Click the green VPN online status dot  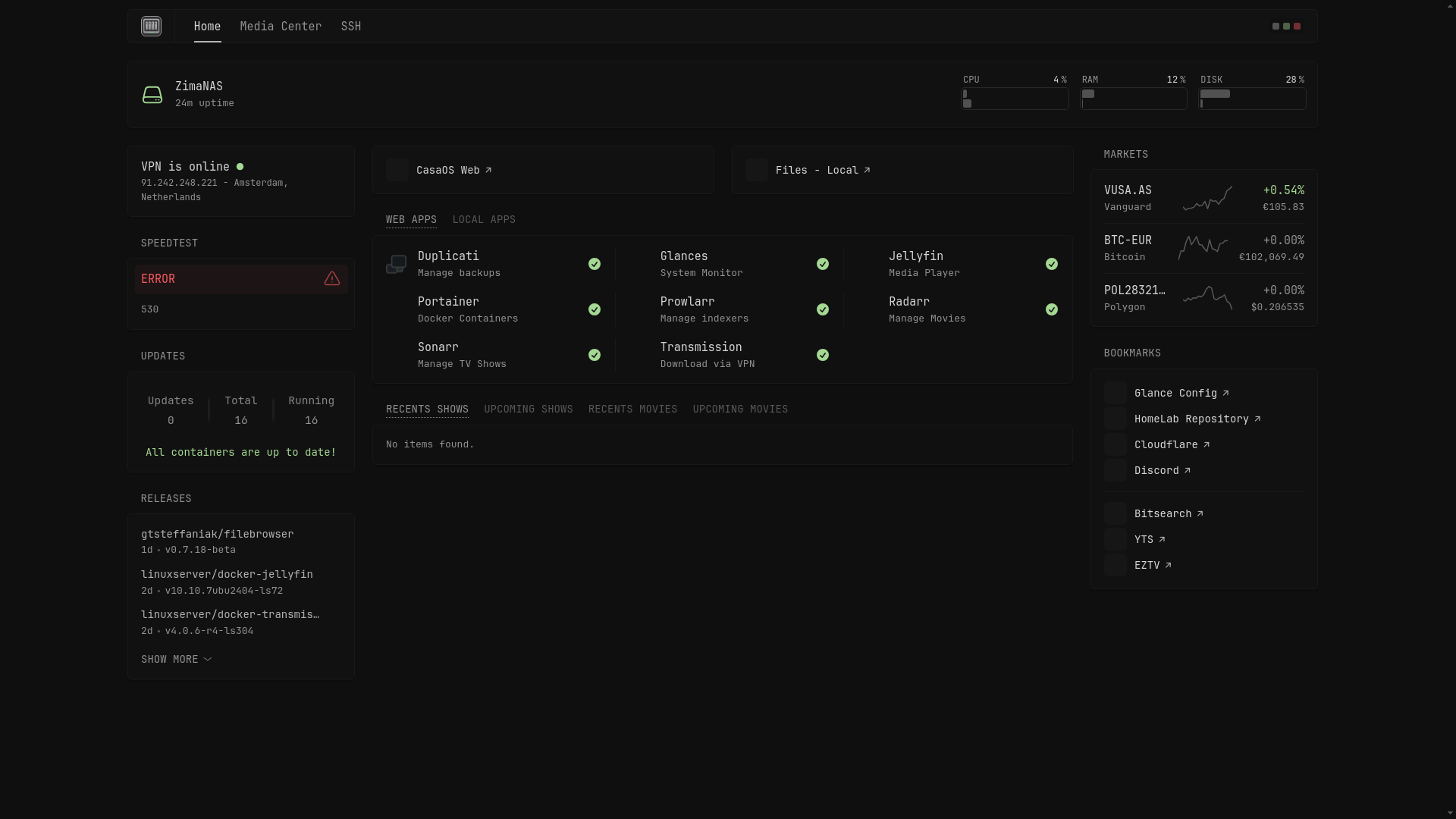point(240,167)
